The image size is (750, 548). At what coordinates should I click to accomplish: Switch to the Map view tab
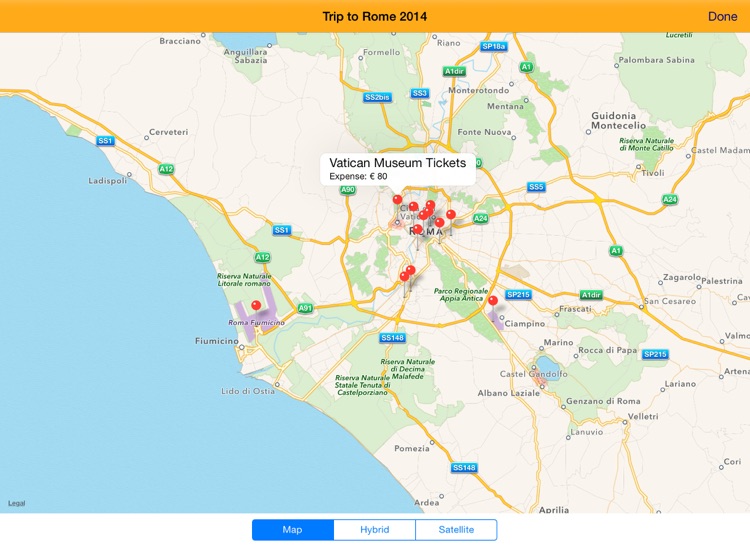[293, 530]
